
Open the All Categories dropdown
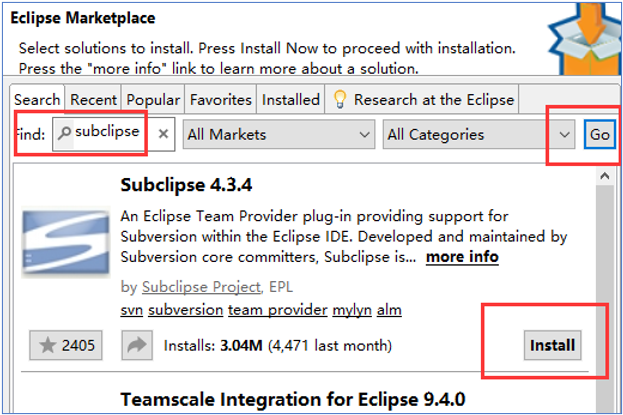(478, 134)
